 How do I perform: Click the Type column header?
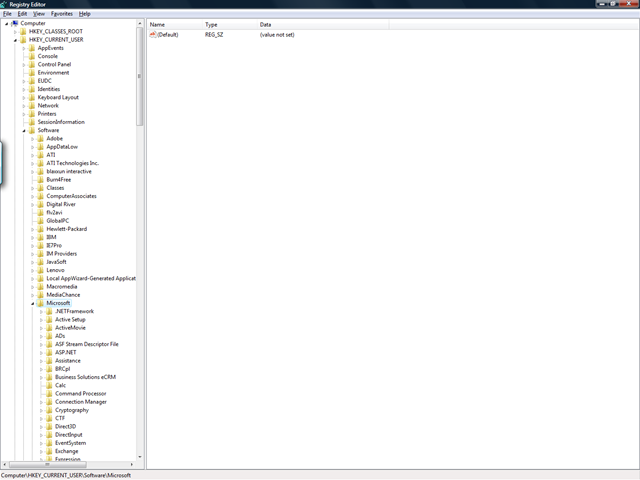point(231,24)
